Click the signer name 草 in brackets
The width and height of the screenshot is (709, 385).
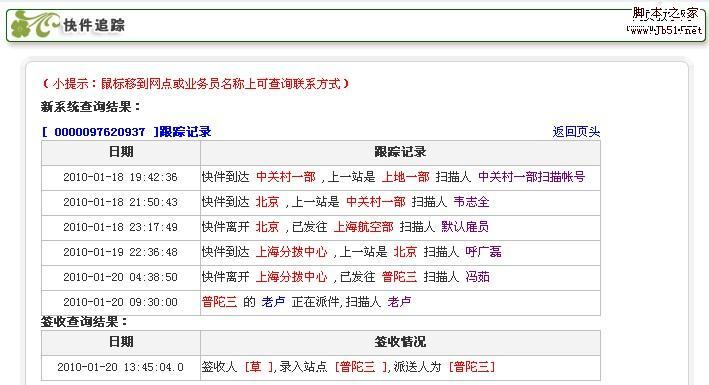tap(256, 366)
